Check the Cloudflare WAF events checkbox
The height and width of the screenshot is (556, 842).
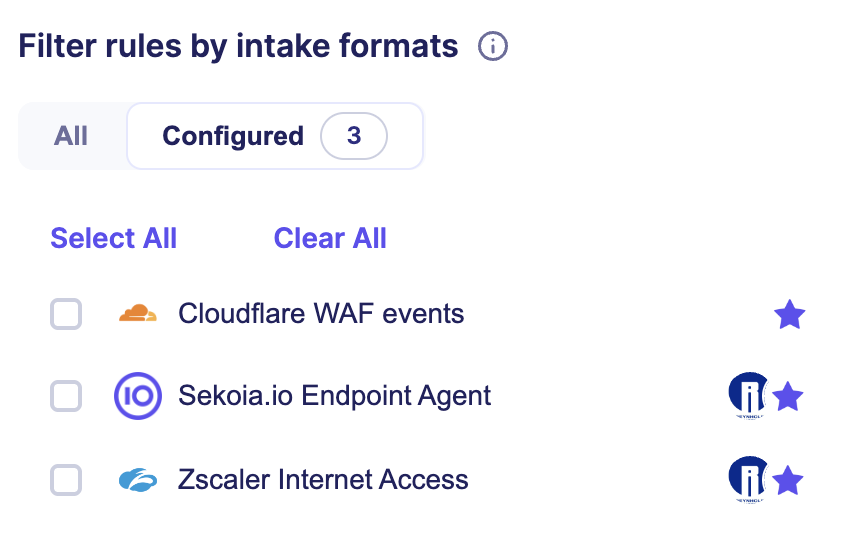tap(66, 315)
